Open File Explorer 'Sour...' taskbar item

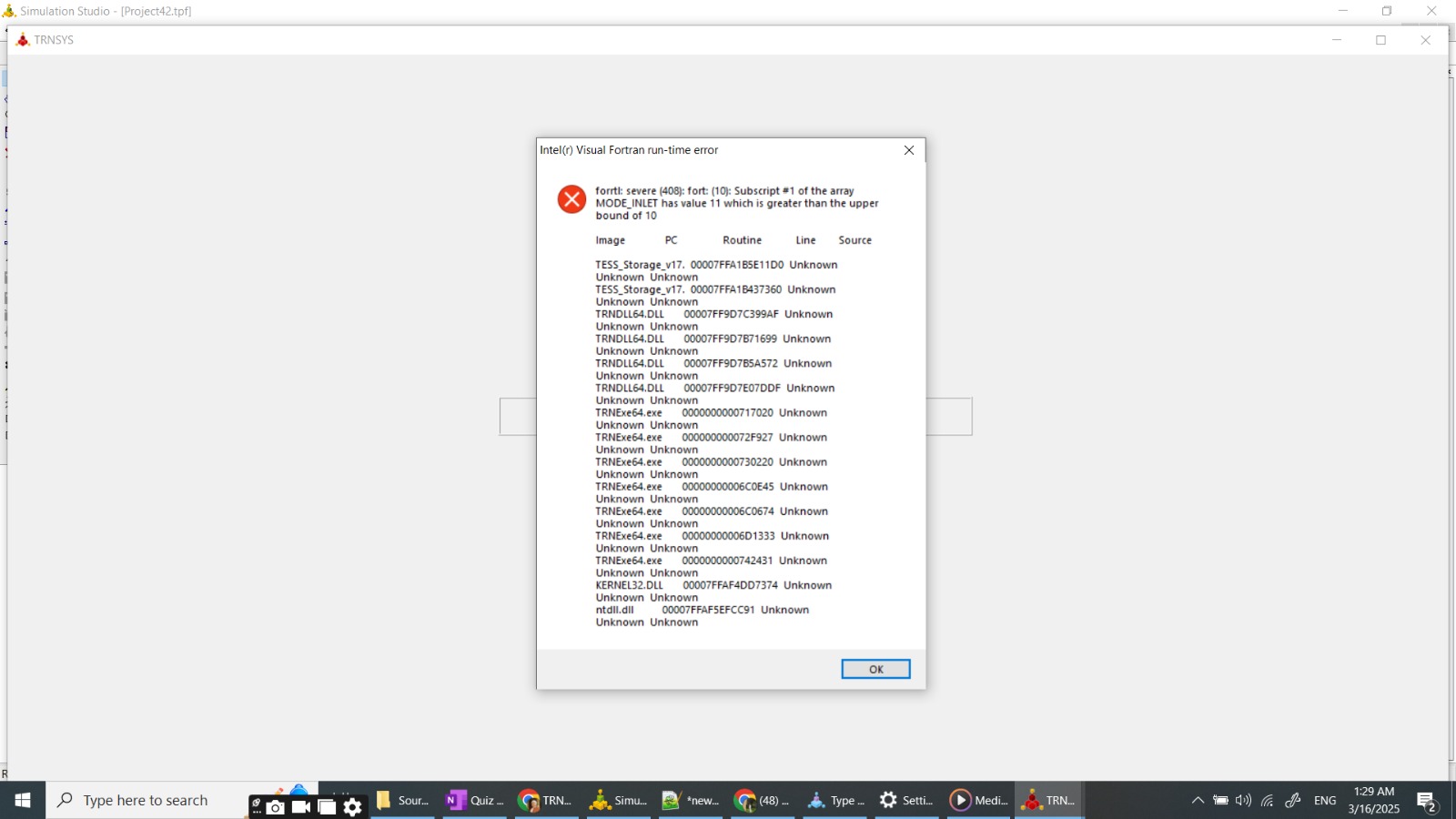(x=403, y=800)
